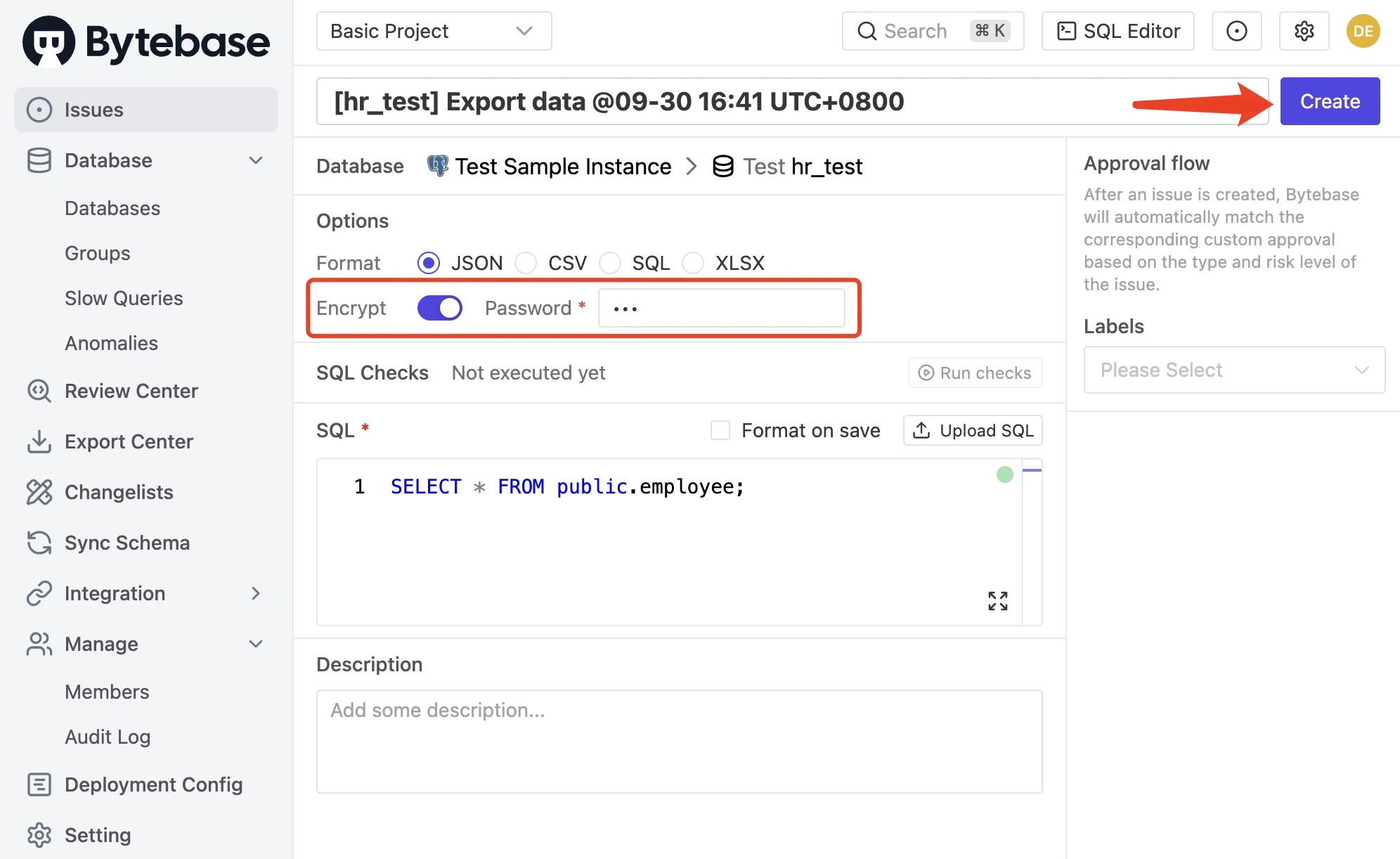Go to Slow Queries
This screenshot has height=859, width=1400.
124,298
